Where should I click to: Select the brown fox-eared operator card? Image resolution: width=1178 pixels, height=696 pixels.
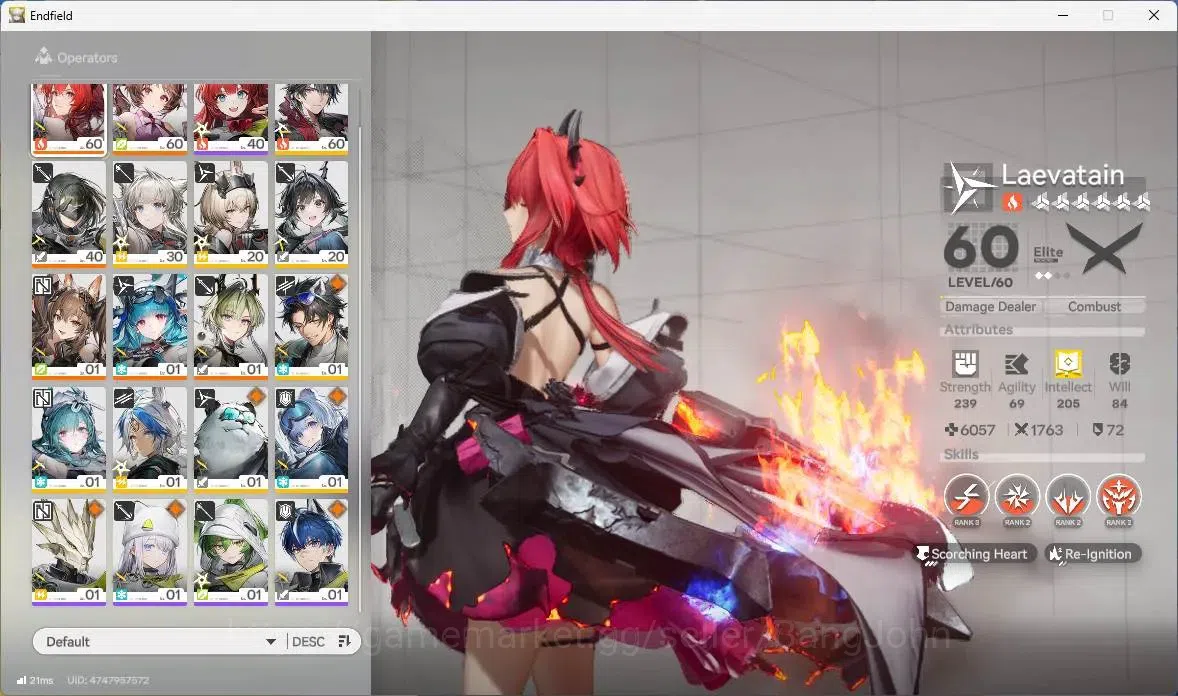click(x=68, y=327)
